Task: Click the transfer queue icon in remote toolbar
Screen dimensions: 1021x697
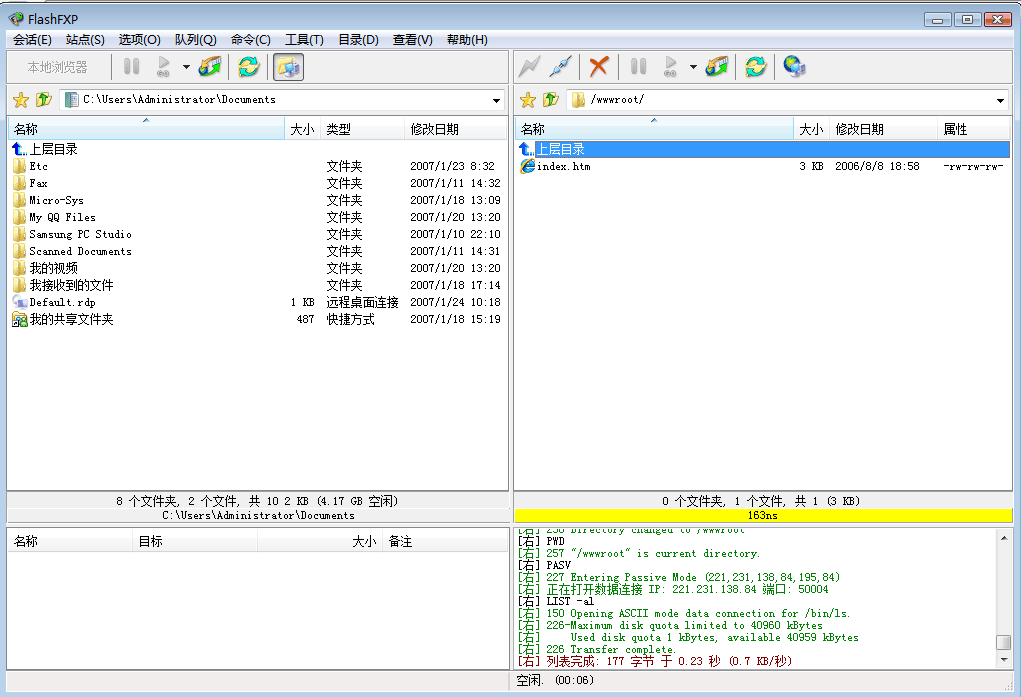Action: [x=717, y=67]
